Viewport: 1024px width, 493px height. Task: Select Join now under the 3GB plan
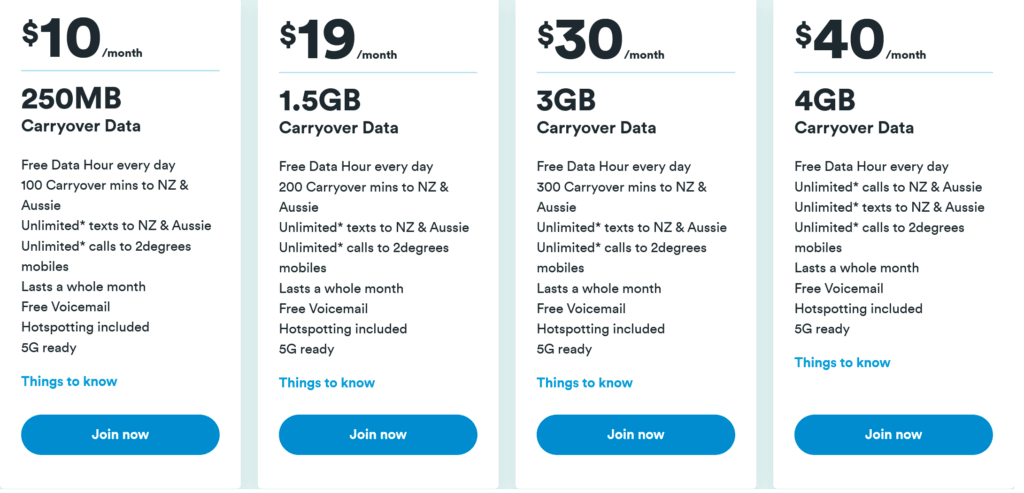pyautogui.click(x=635, y=434)
